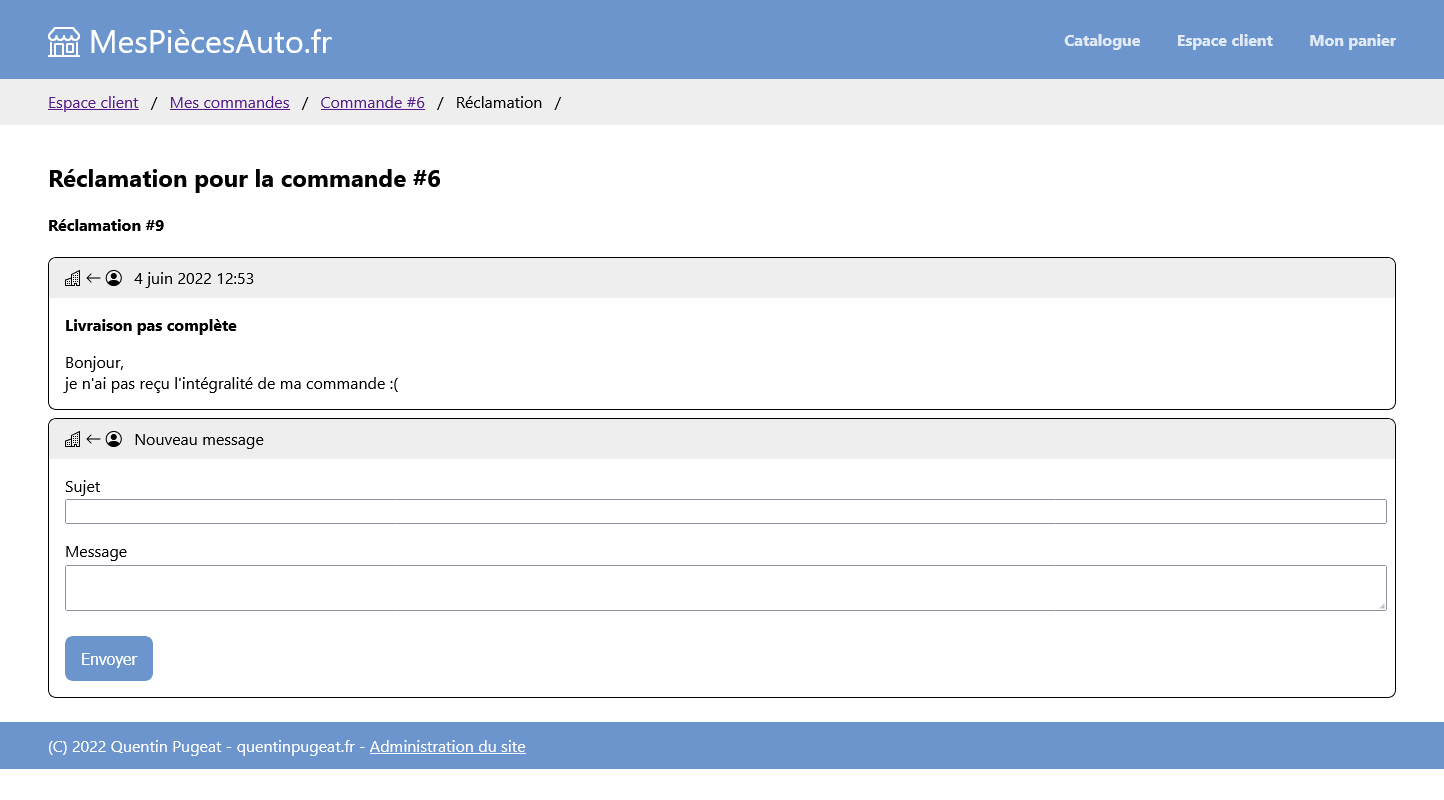Click the arrow icon in the Nouveau message header
Image resolution: width=1444 pixels, height=800 pixels.
(93, 440)
